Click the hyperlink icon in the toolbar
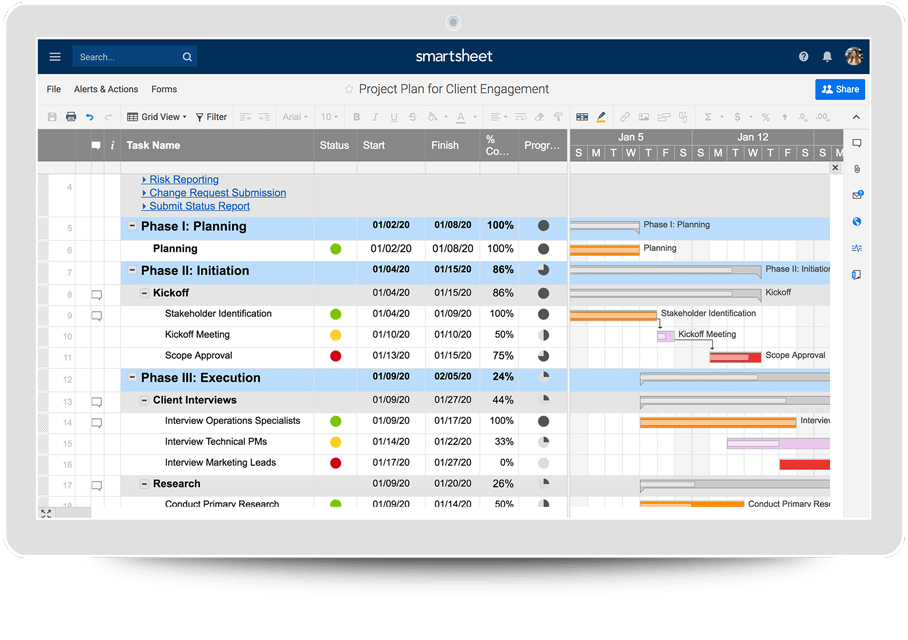Screen dimensions: 908x640 click(625, 117)
